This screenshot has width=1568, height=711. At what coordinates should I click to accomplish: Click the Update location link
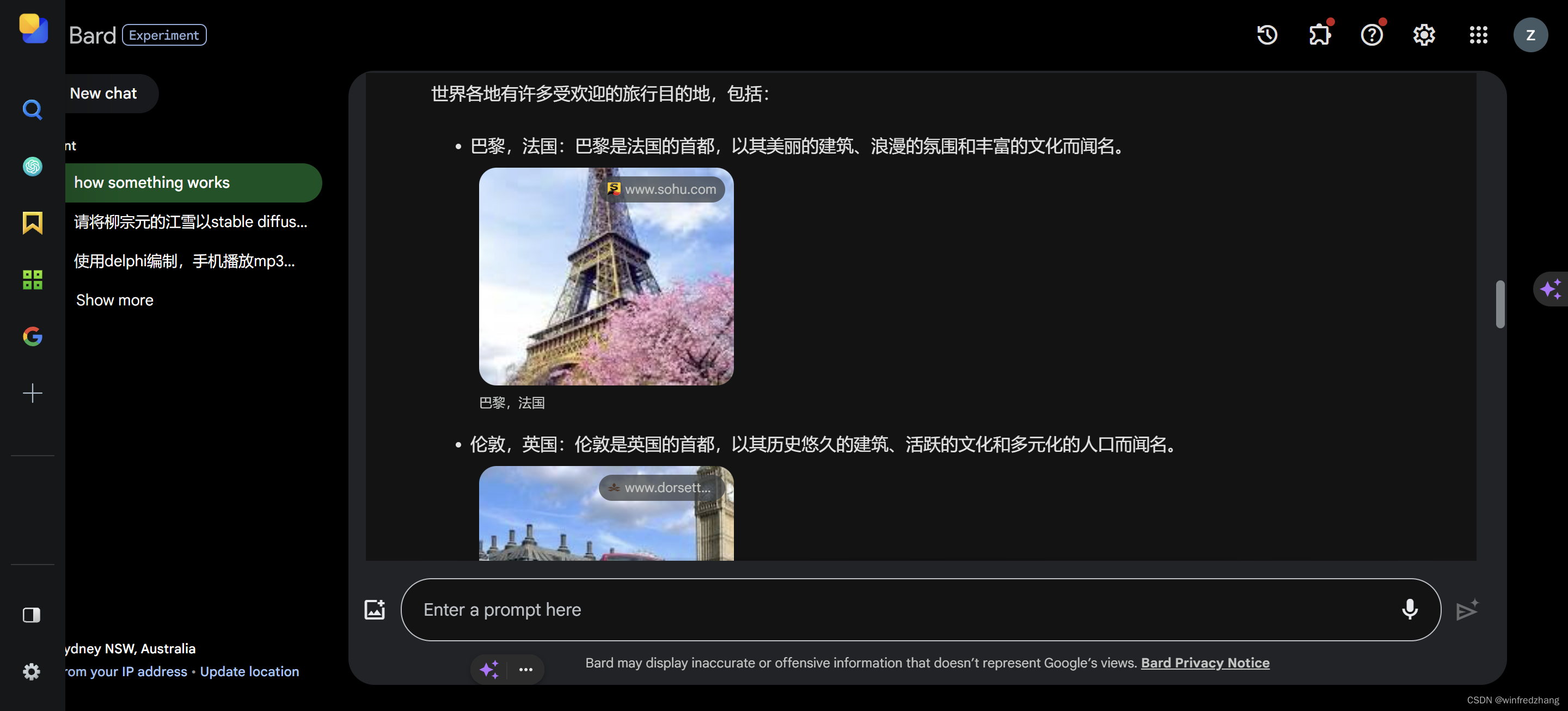(249, 671)
